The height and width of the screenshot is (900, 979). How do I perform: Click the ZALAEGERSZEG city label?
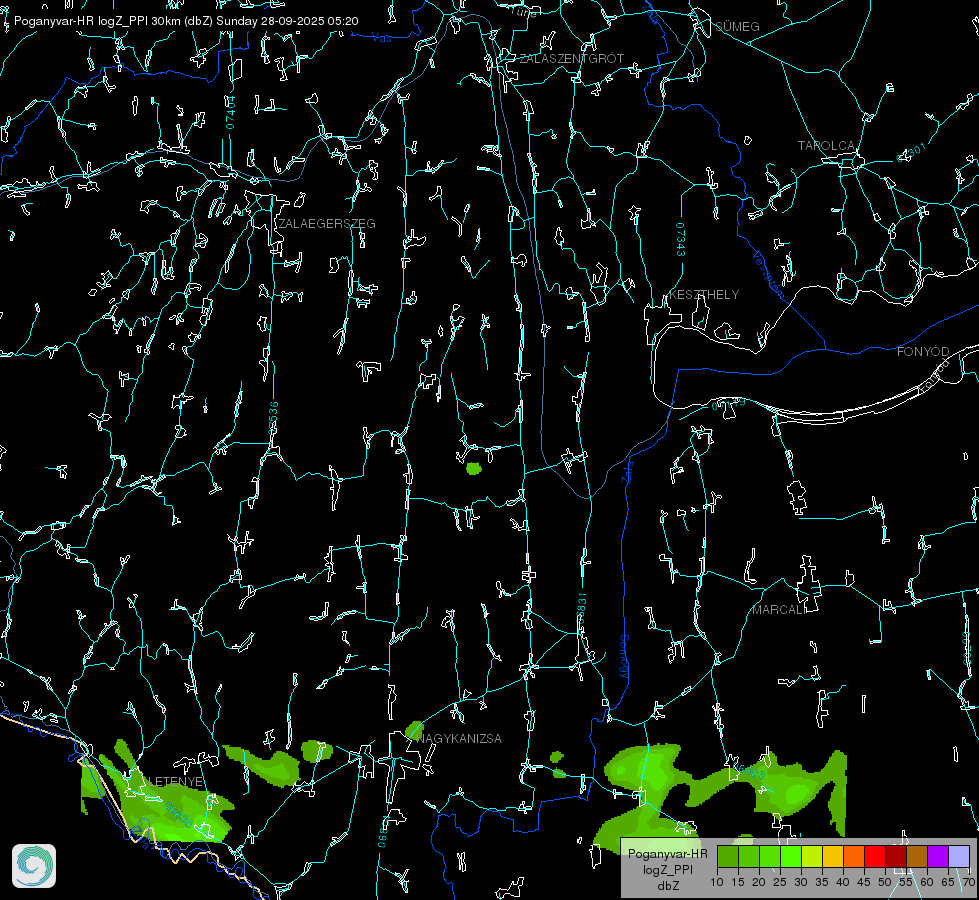coord(327,224)
